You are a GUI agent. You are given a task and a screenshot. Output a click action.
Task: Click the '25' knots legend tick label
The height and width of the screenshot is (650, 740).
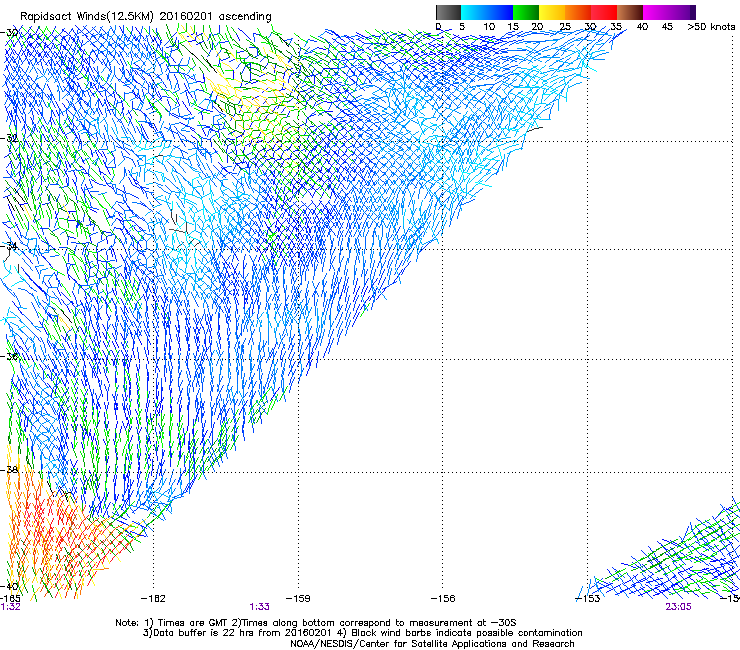click(x=564, y=27)
